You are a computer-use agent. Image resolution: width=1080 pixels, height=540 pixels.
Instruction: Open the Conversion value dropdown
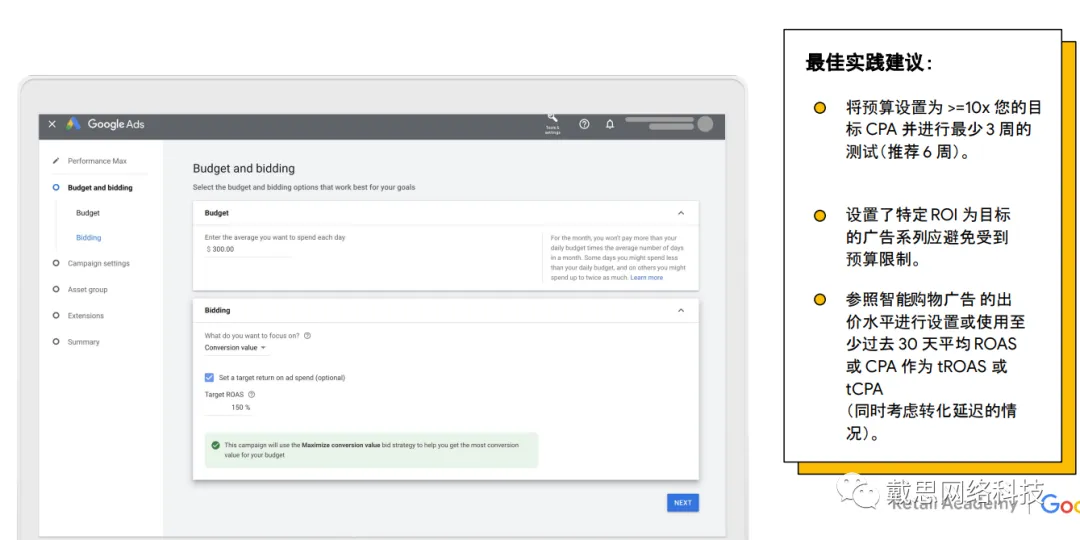click(236, 348)
